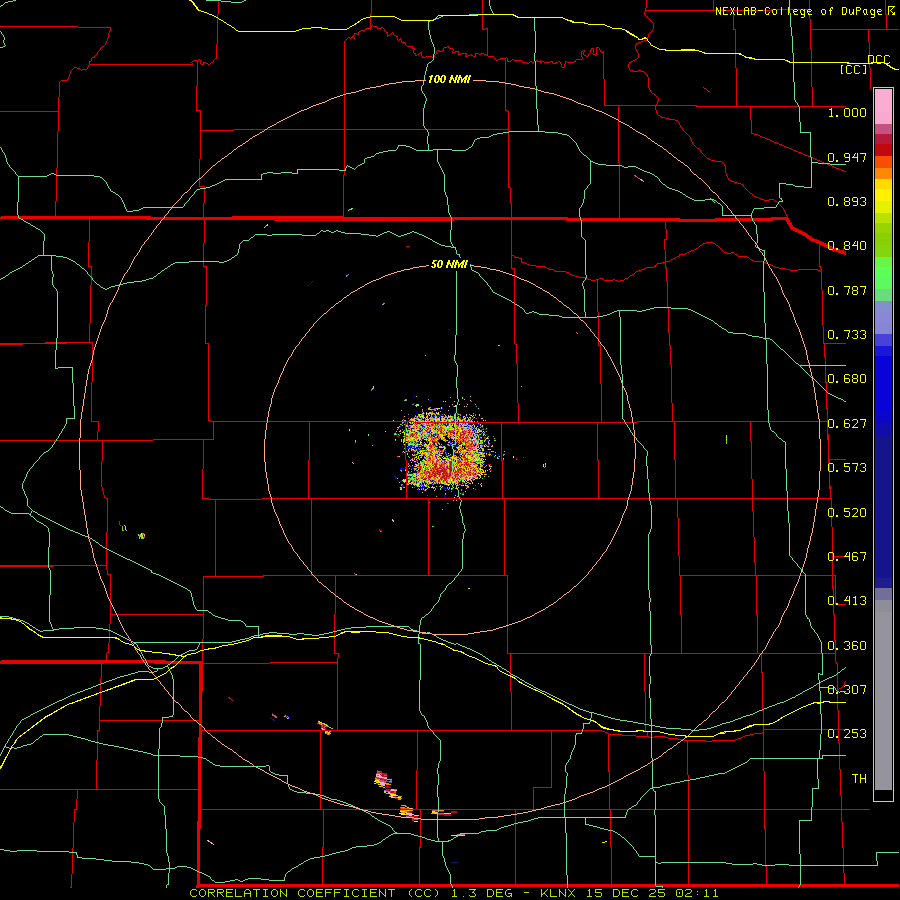Click the 0.733 legend value
Screen dimensions: 900x900
pyautogui.click(x=847, y=335)
